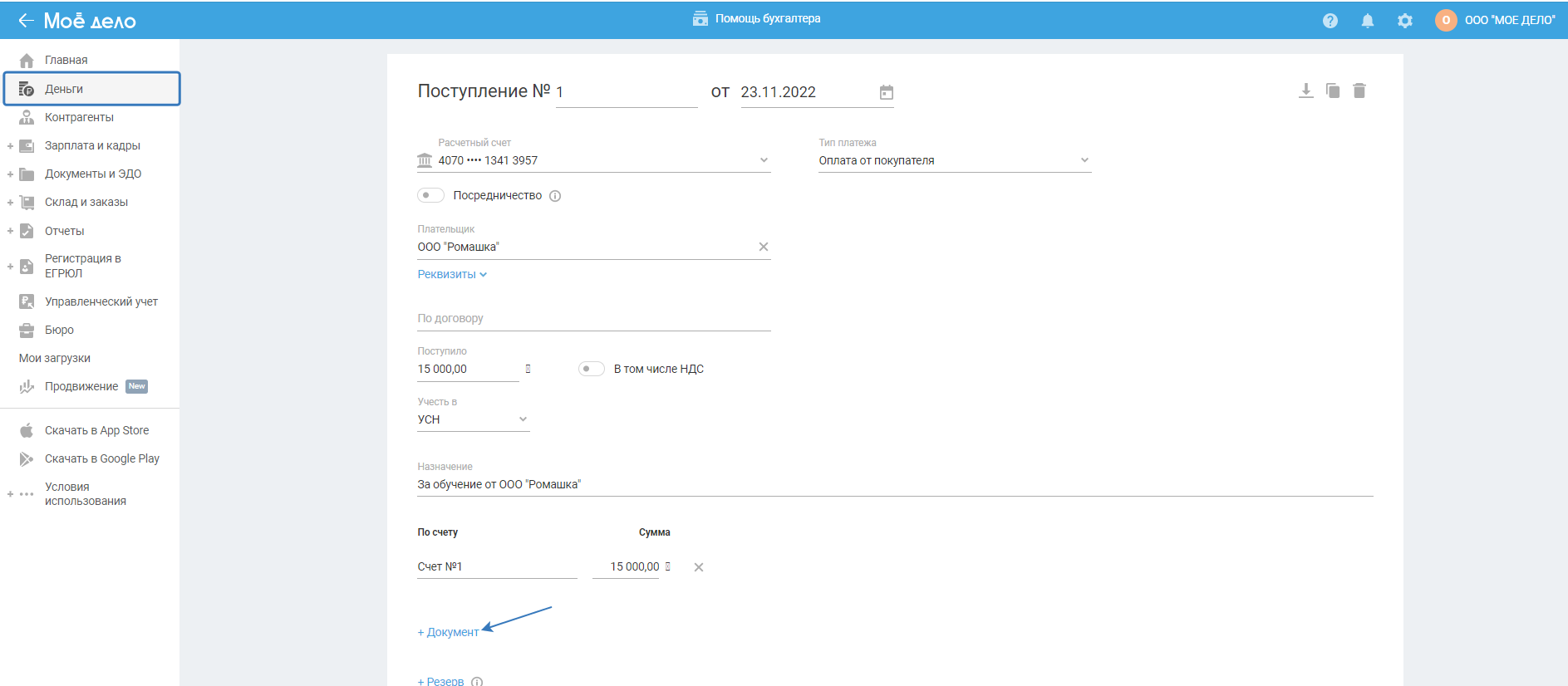1568x686 pixels.
Task: Clear the payer ООО "Ромашка" field
Action: tap(763, 247)
